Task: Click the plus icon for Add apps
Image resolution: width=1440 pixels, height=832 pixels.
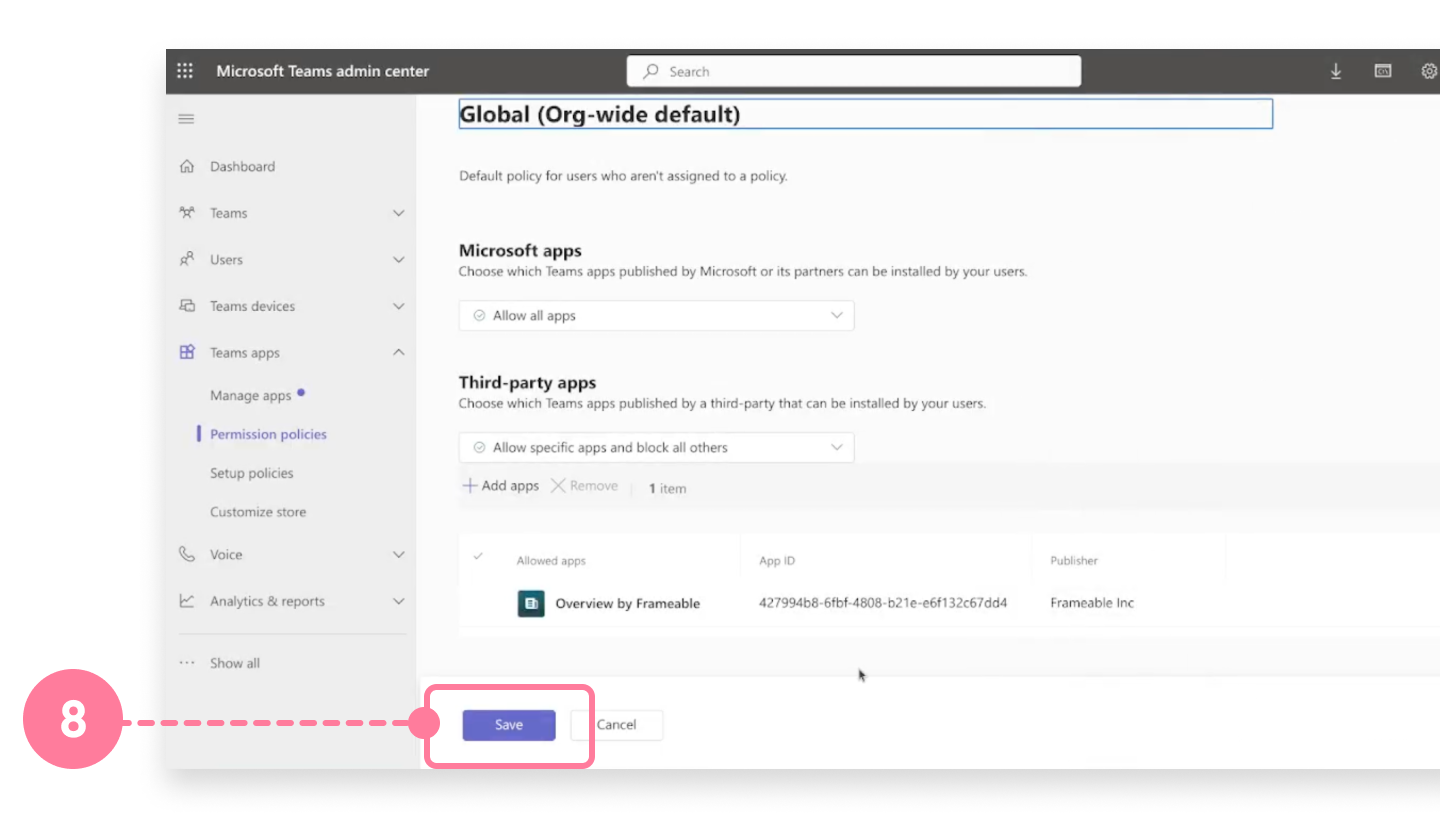Action: coord(469,486)
